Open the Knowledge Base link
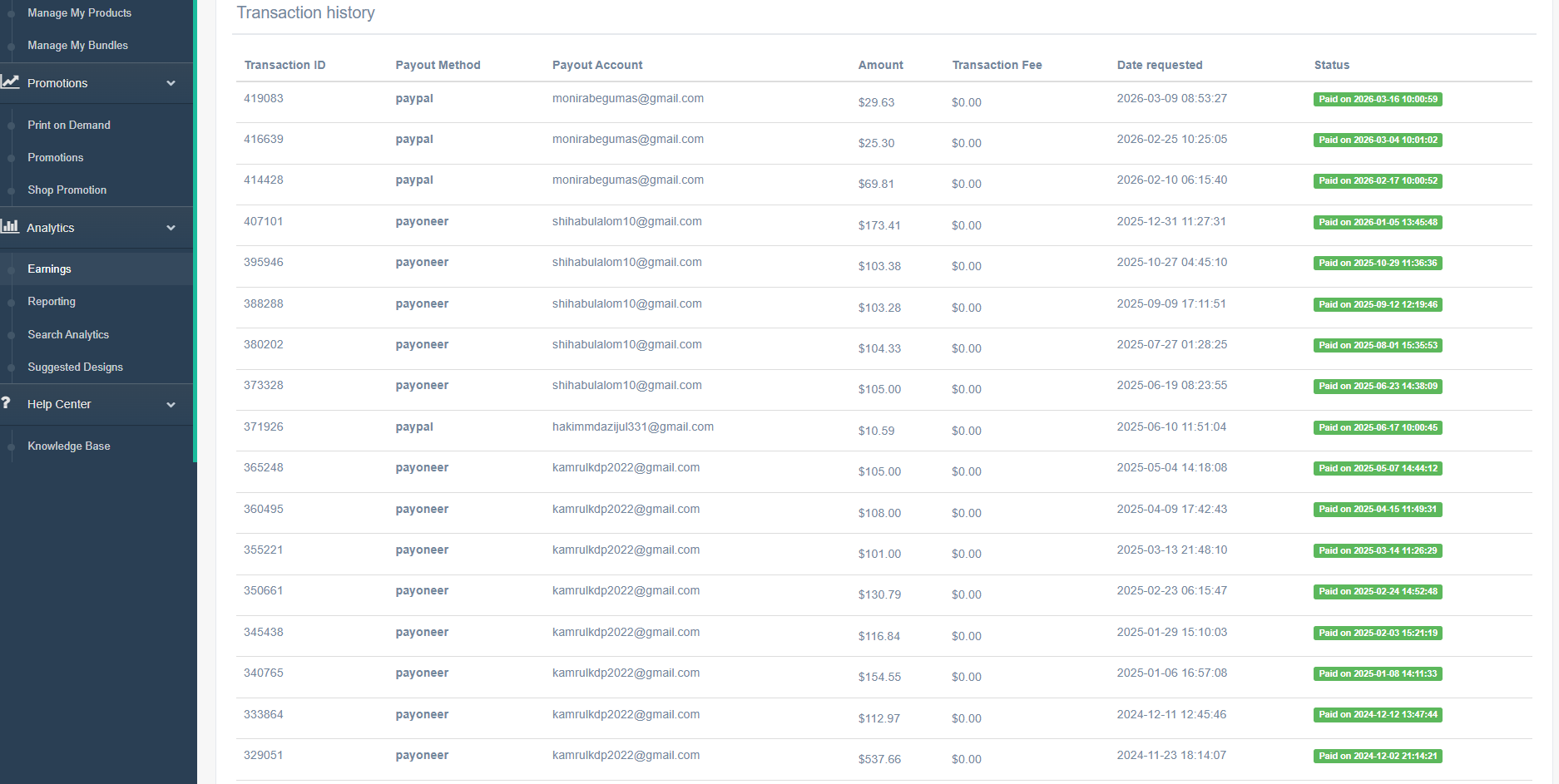Image resolution: width=1559 pixels, height=784 pixels. (x=69, y=446)
